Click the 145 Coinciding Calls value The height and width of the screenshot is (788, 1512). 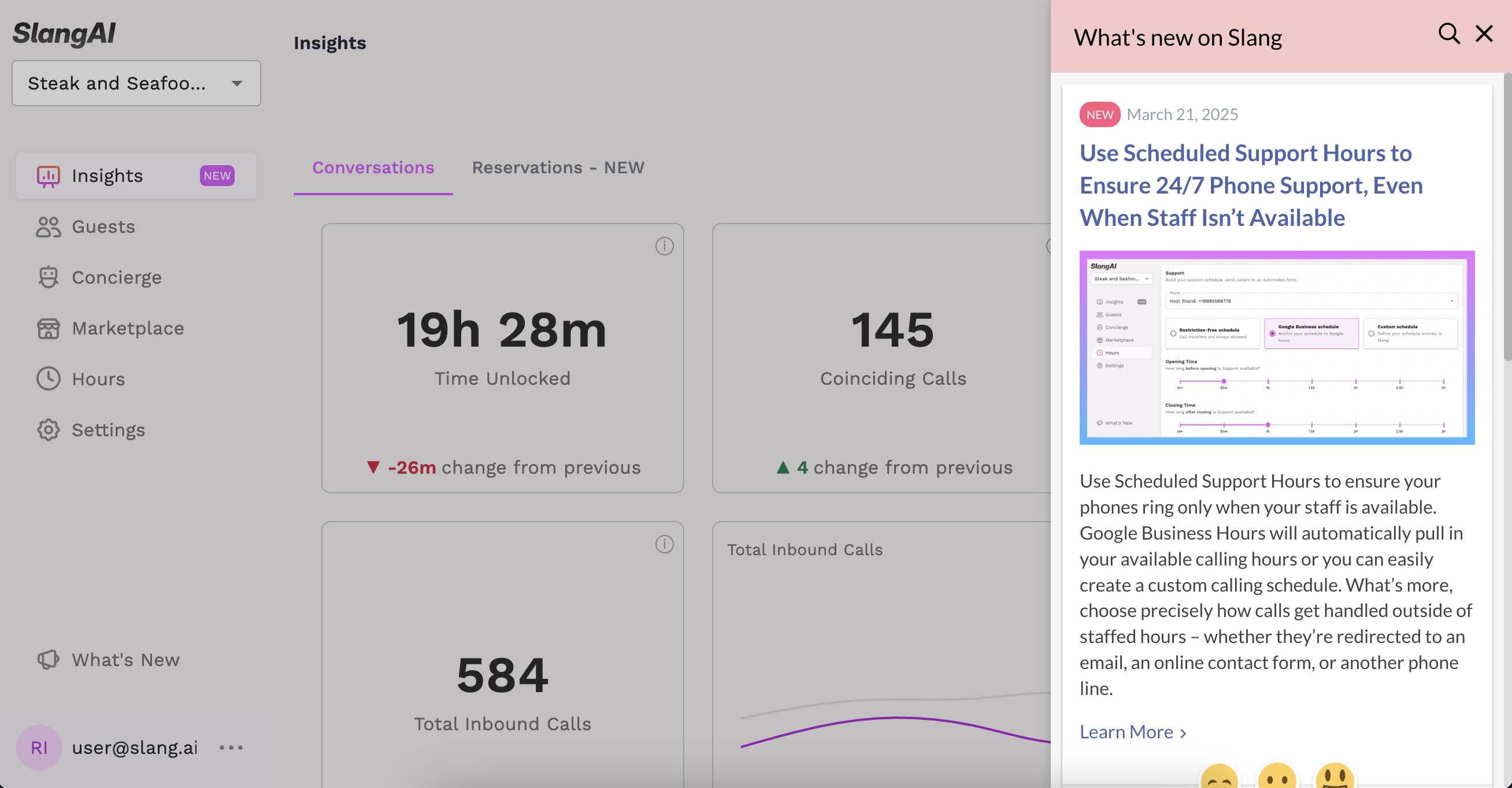pos(893,330)
